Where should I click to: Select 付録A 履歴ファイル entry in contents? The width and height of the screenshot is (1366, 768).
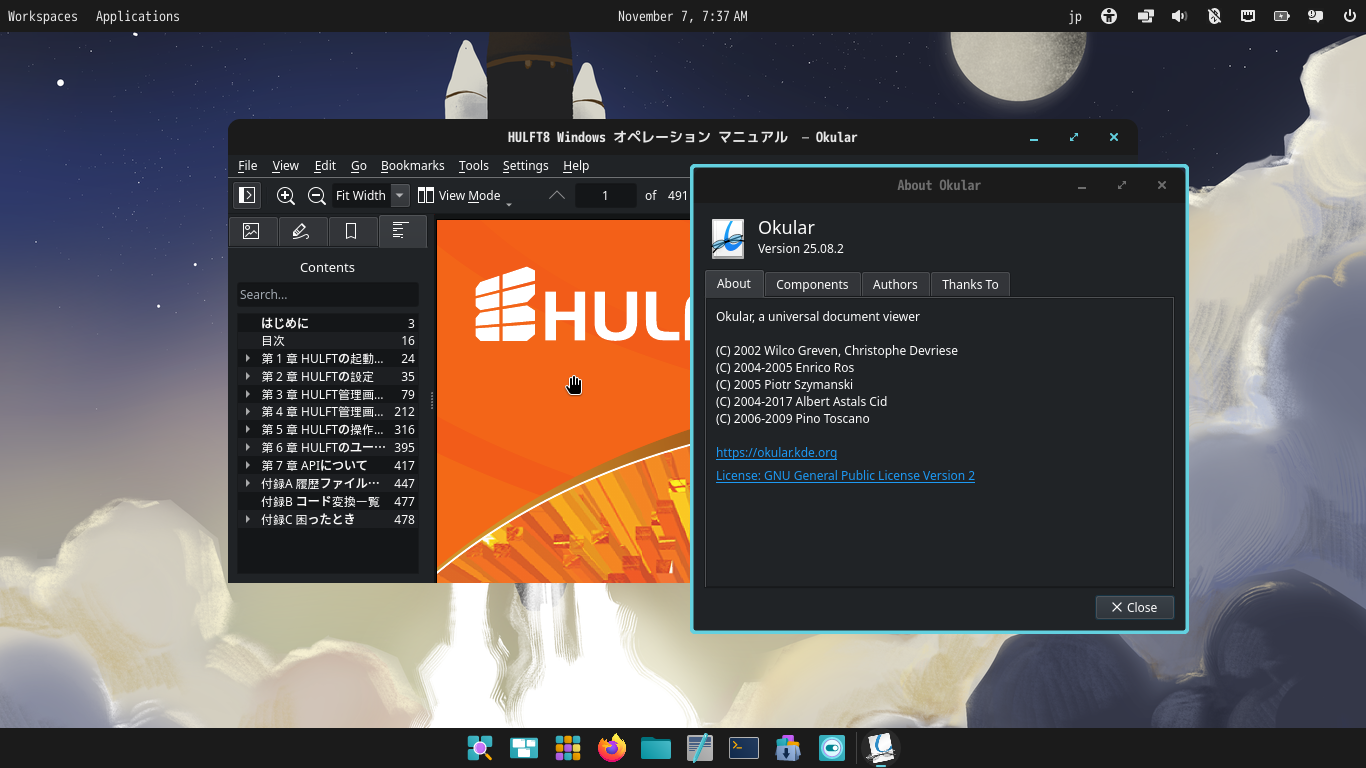(327, 483)
